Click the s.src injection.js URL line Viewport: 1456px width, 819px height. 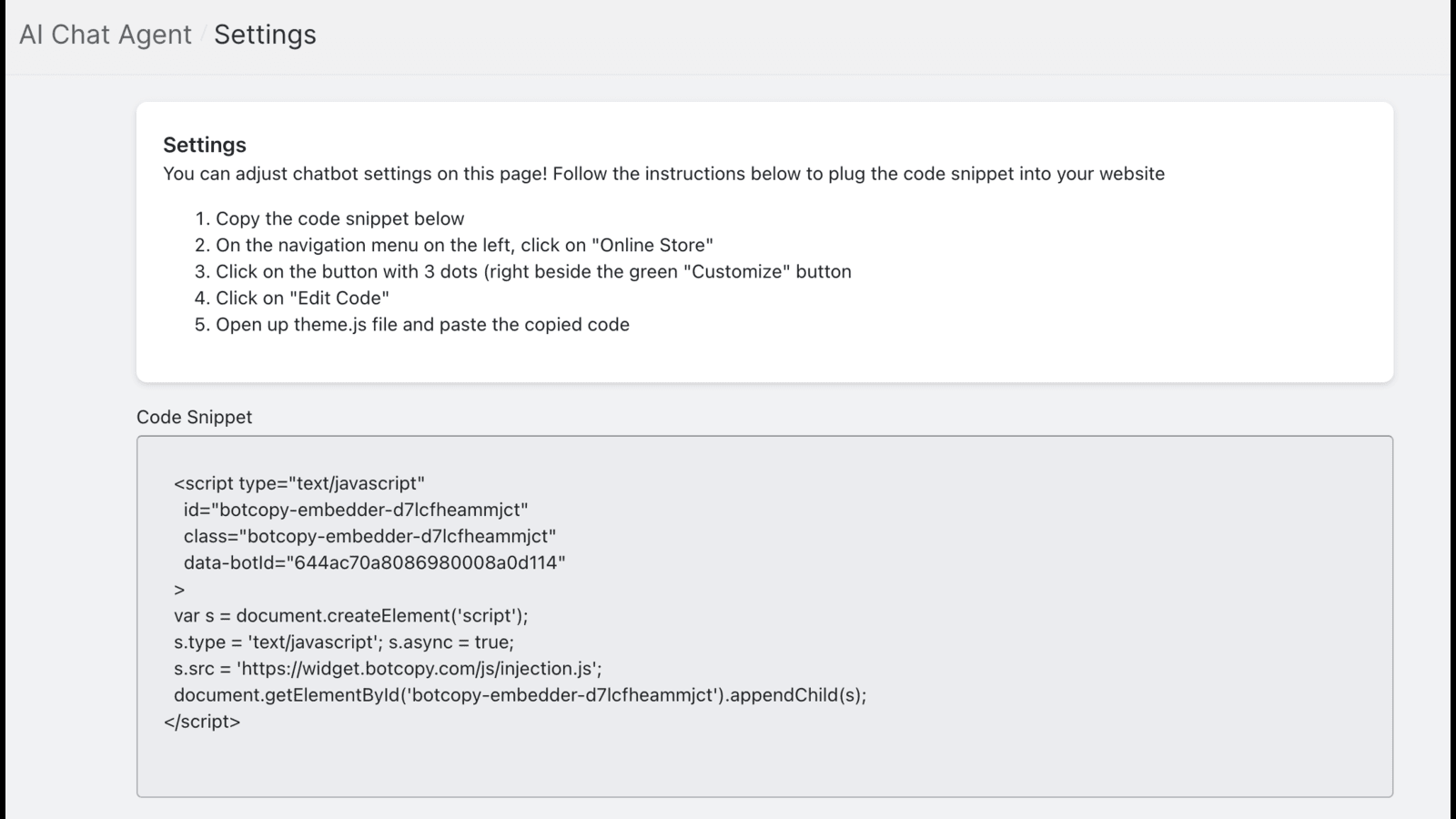pyautogui.click(x=388, y=668)
